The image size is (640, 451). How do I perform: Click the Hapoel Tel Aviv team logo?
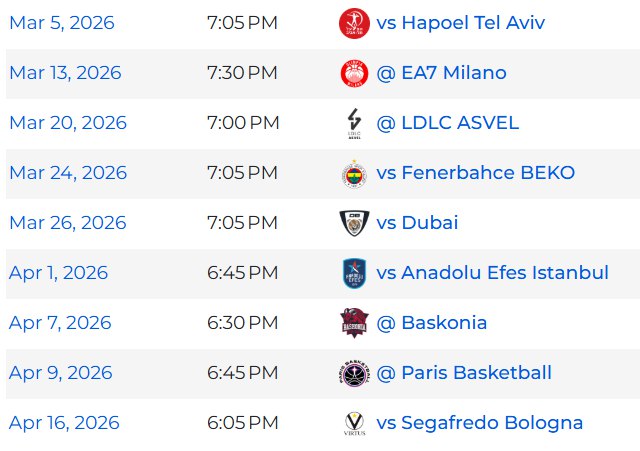[x=355, y=23]
